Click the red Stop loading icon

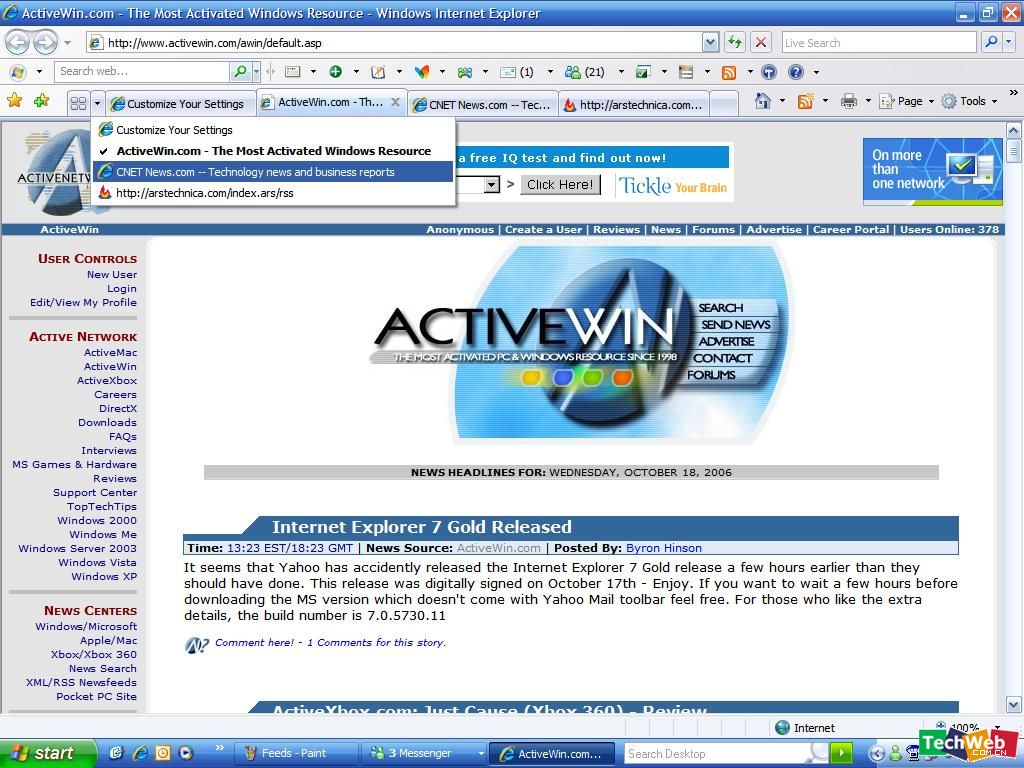pos(760,42)
